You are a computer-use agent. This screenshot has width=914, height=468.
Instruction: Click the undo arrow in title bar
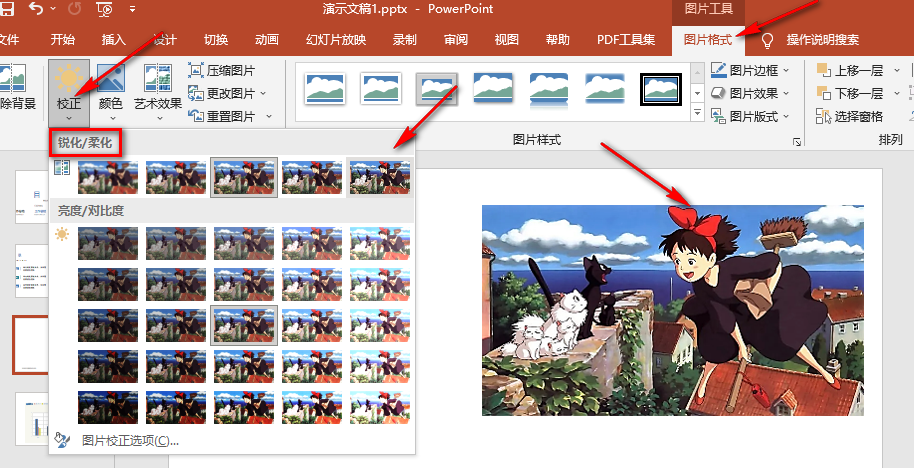coord(37,10)
